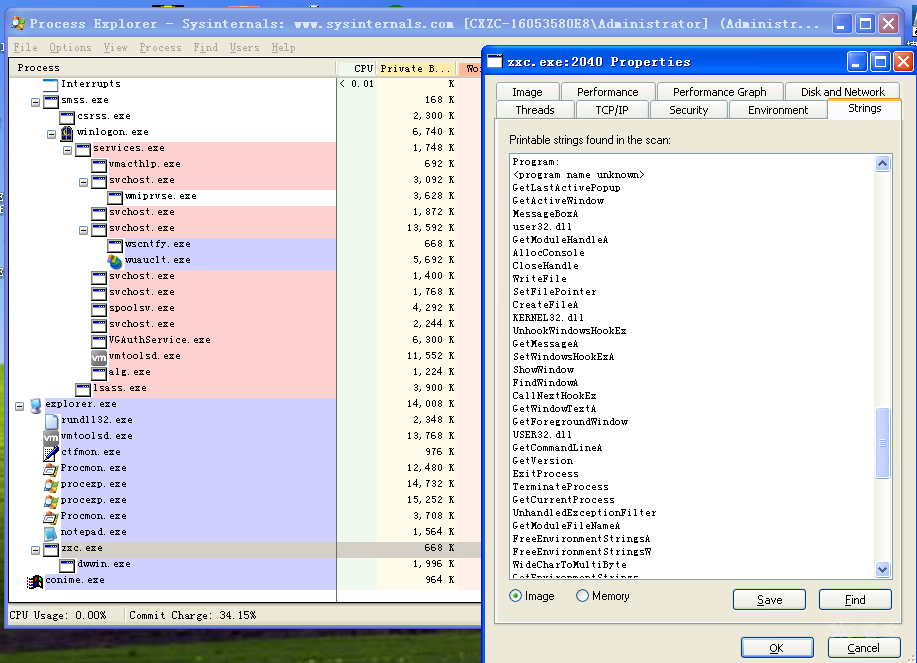This screenshot has height=663, width=917.
Task: Open the Users menu
Action: click(x=244, y=47)
